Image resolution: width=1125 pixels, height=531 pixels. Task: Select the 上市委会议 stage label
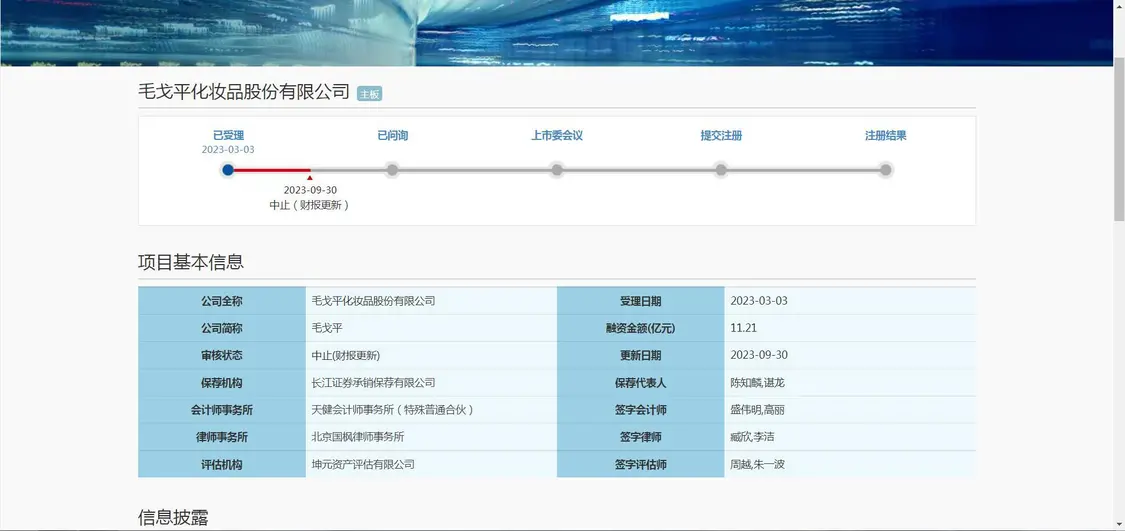pos(557,135)
